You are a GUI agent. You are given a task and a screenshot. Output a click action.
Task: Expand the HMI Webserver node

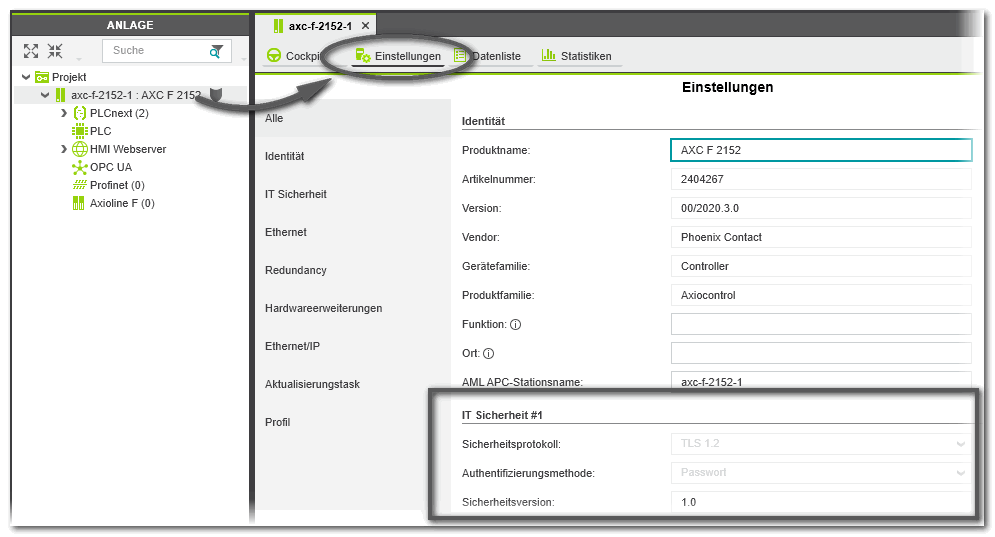point(63,149)
